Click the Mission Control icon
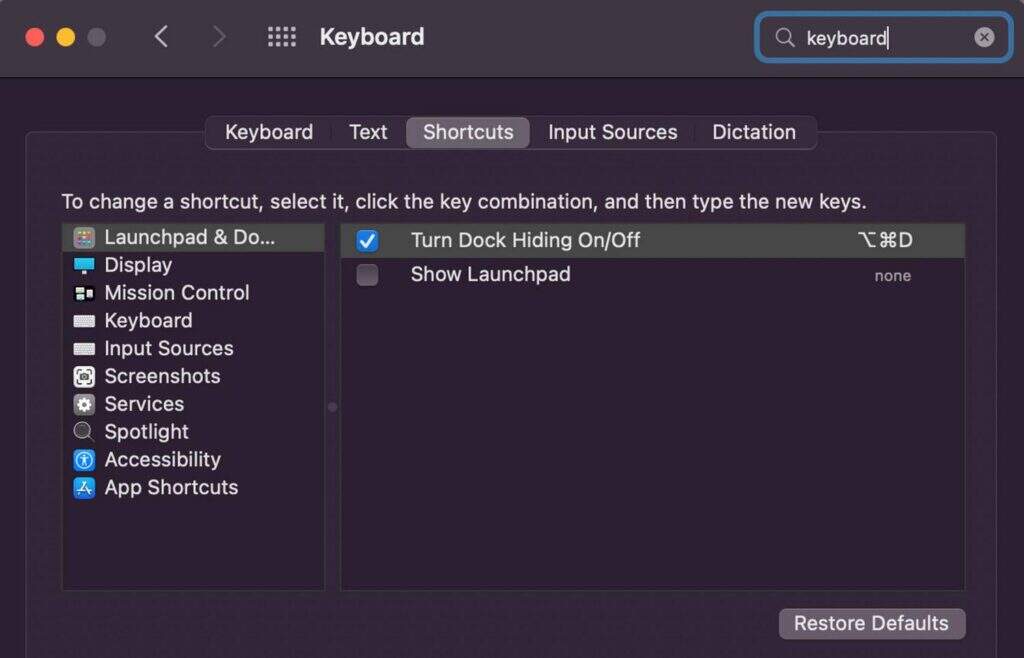The image size is (1024, 658). [x=85, y=293]
